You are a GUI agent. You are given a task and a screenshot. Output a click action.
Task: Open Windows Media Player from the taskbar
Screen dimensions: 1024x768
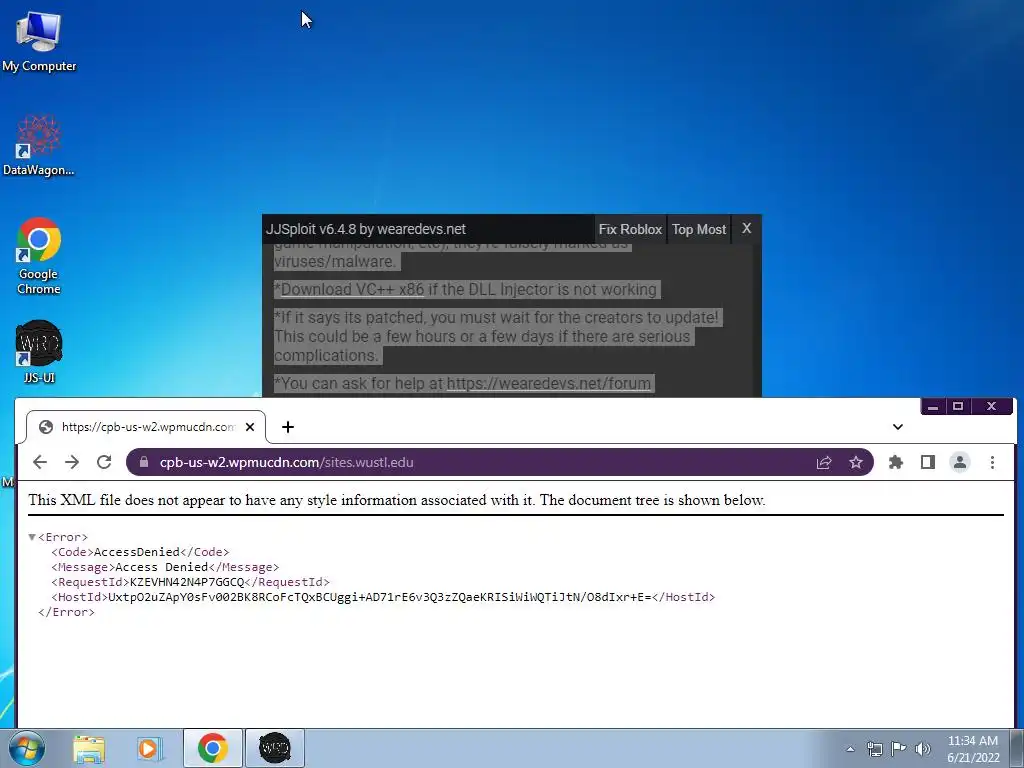coord(149,749)
